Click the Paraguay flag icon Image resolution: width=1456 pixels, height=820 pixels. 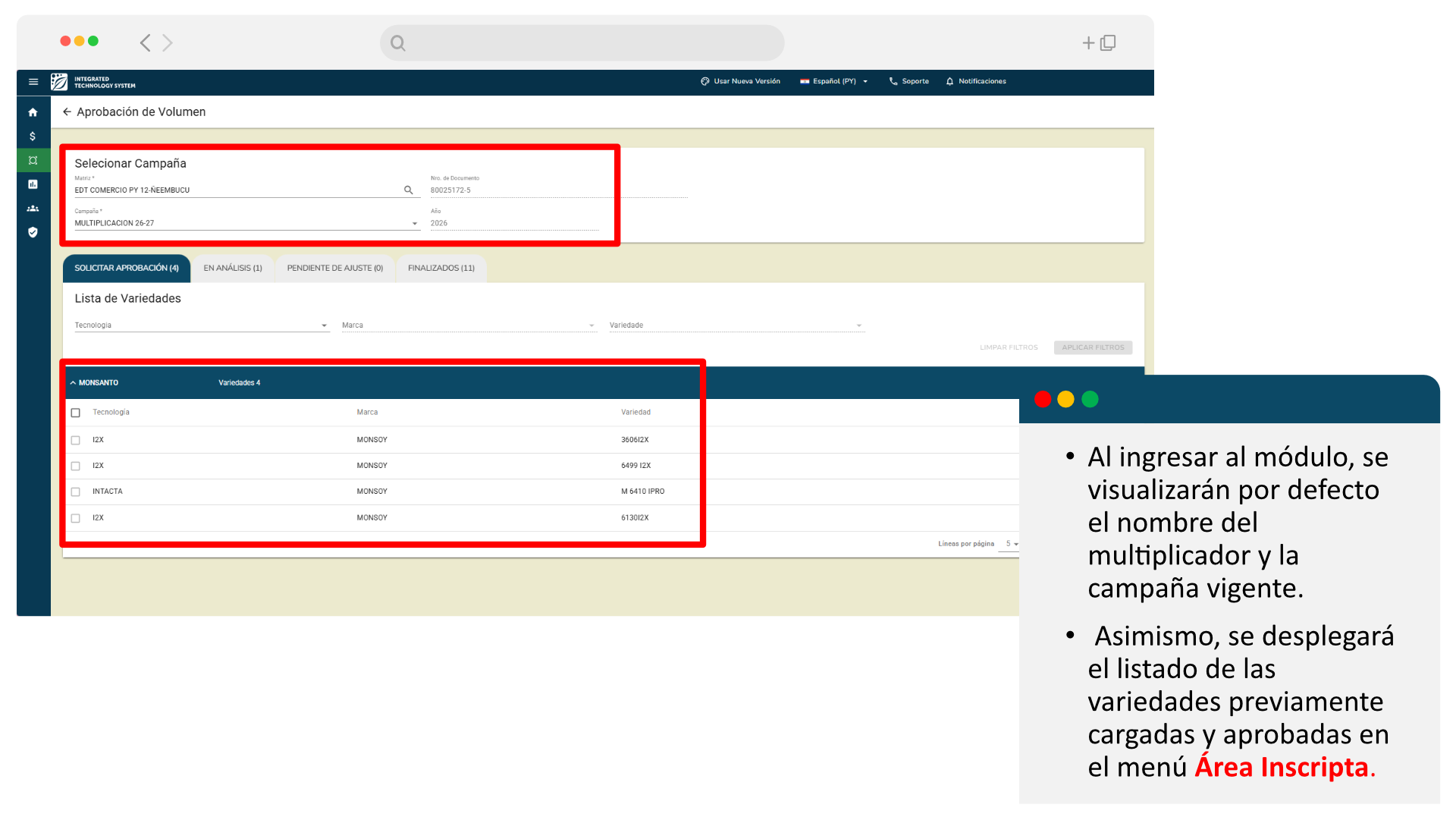(x=805, y=81)
